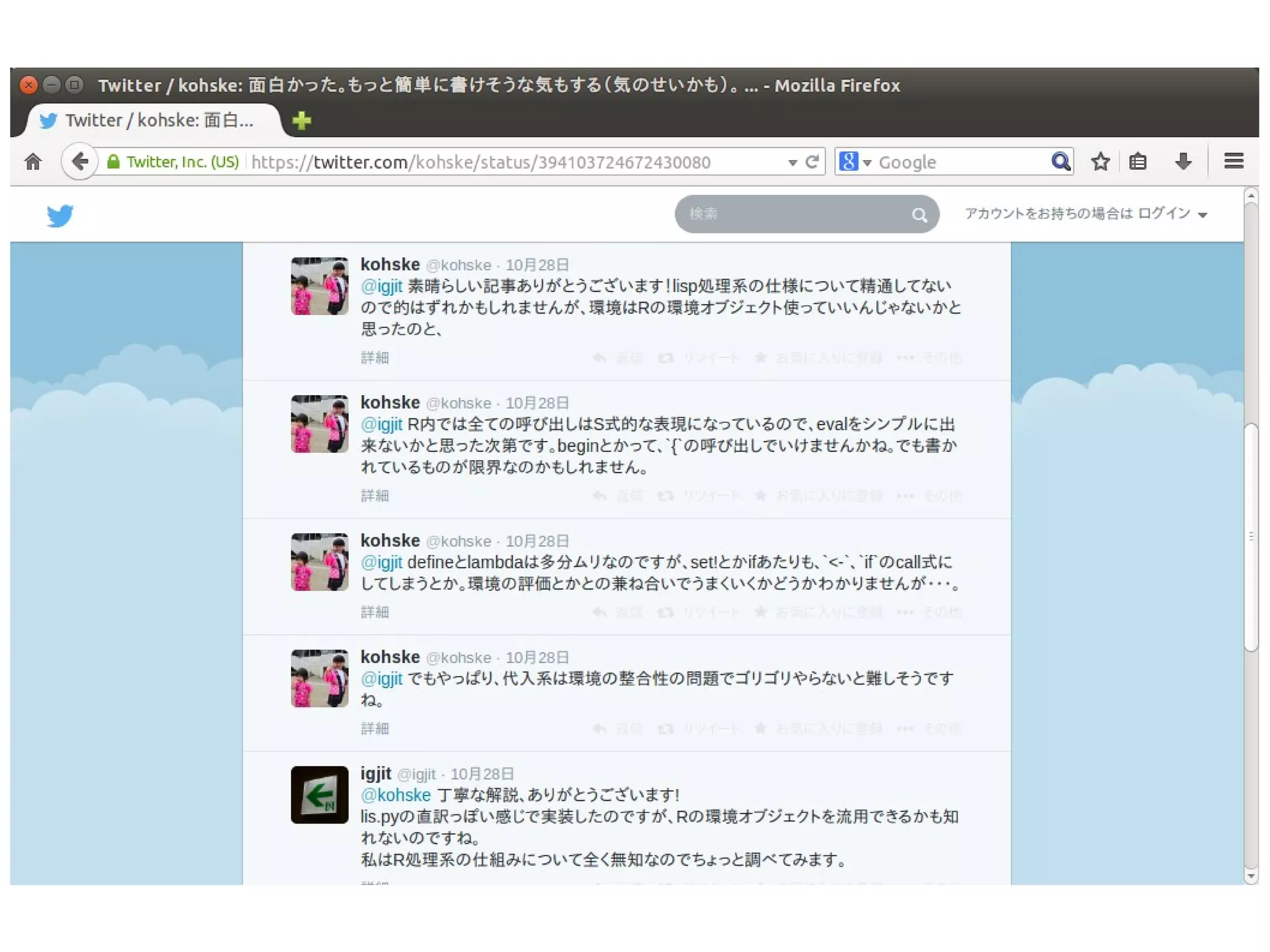Open the downloads arrow icon

pos(1183,162)
